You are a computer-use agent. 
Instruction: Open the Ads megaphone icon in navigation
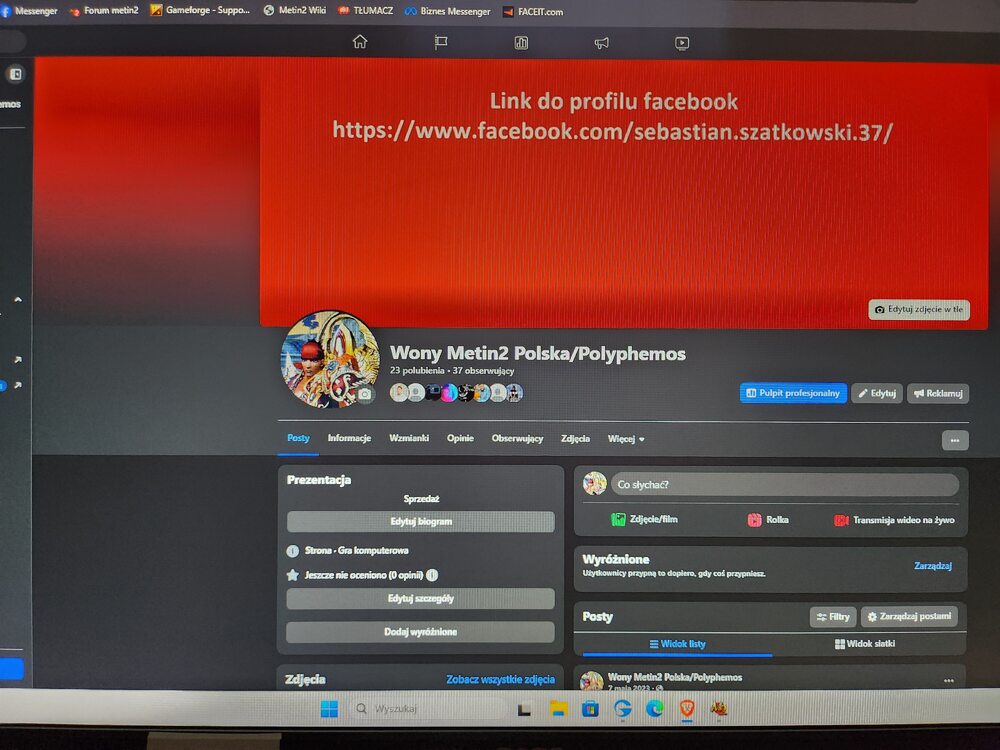pos(601,43)
